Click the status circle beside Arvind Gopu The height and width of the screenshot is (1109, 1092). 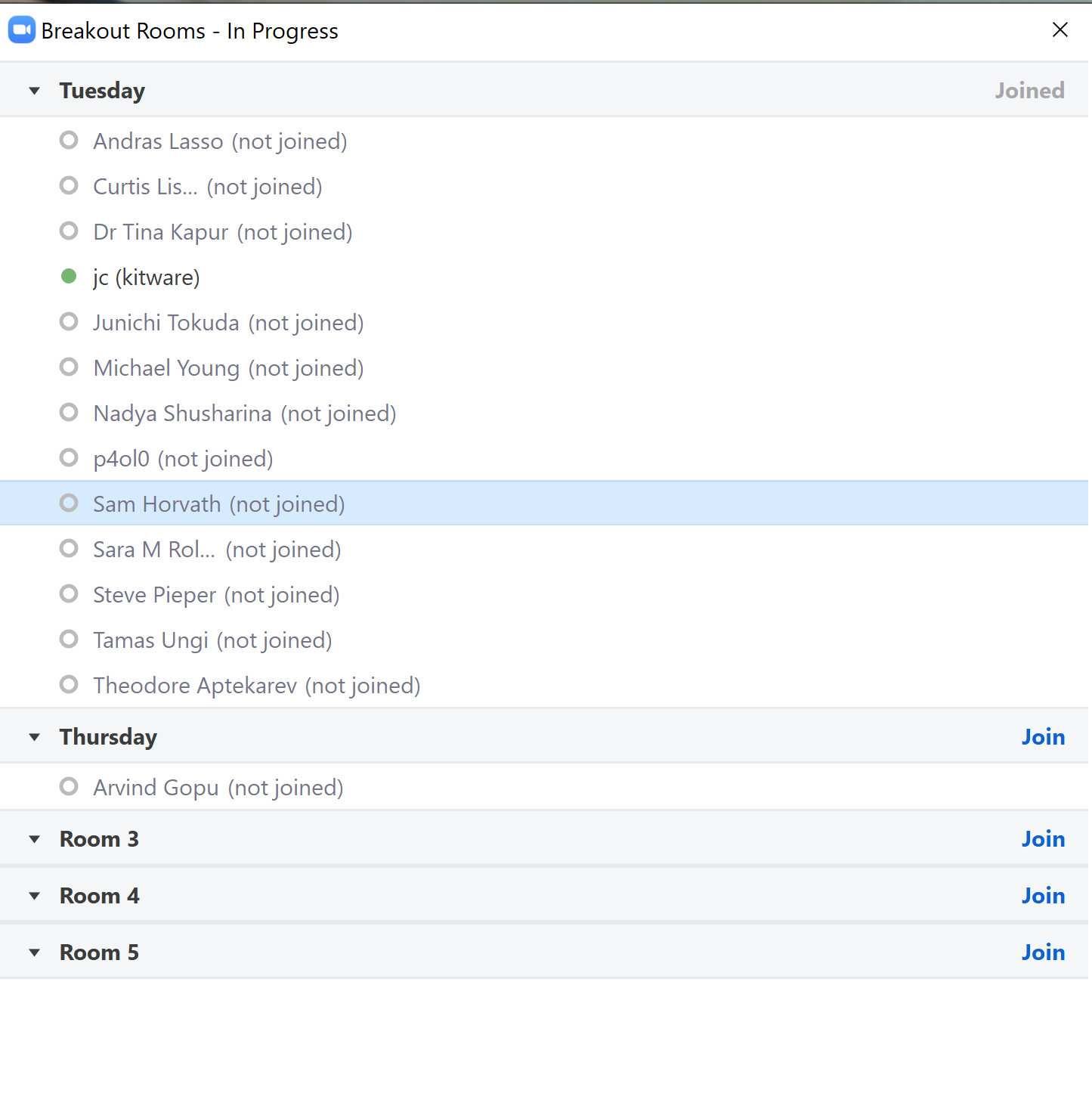tap(69, 787)
